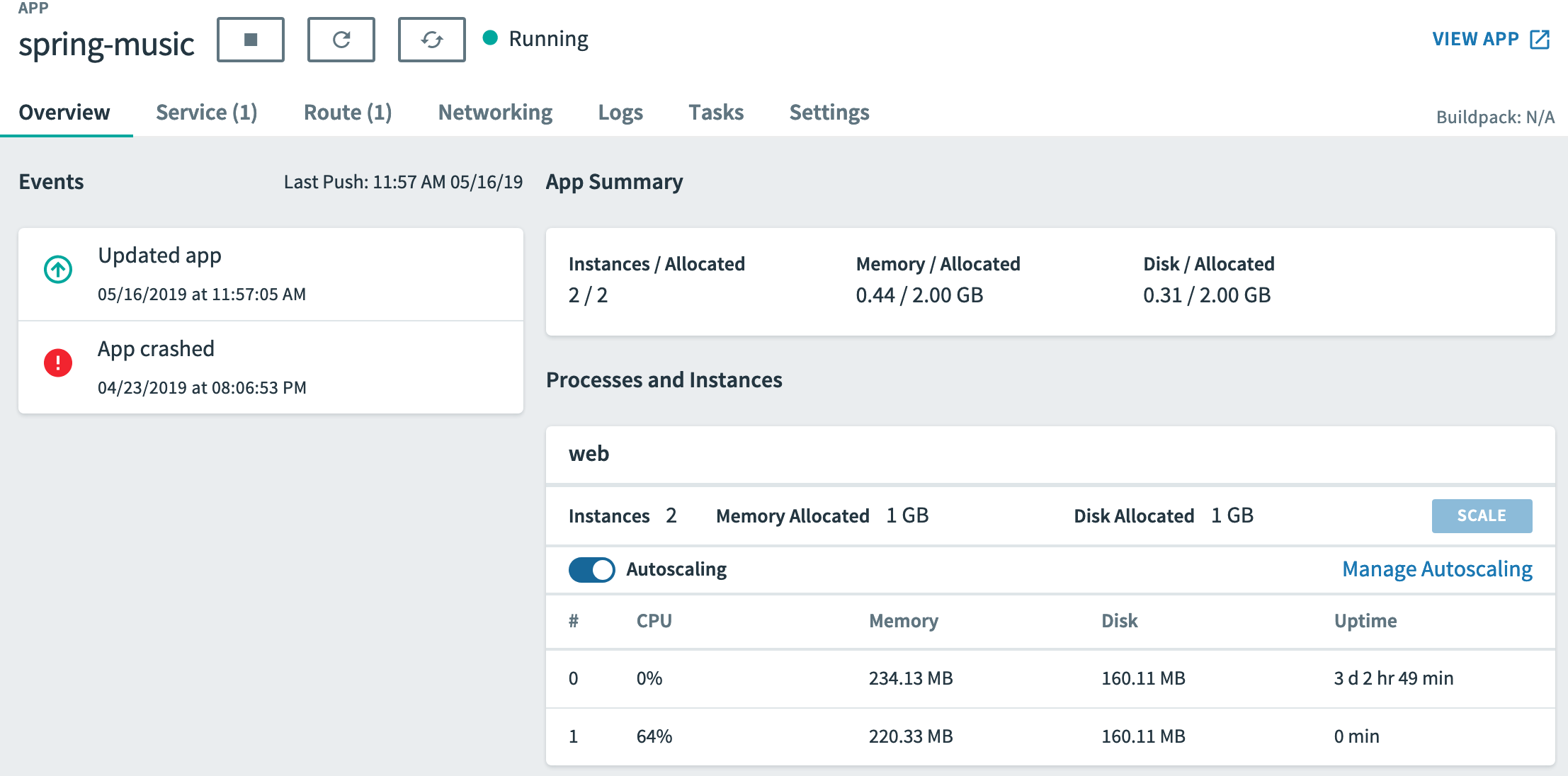Toggle the Autoscaling switch off

tap(591, 569)
